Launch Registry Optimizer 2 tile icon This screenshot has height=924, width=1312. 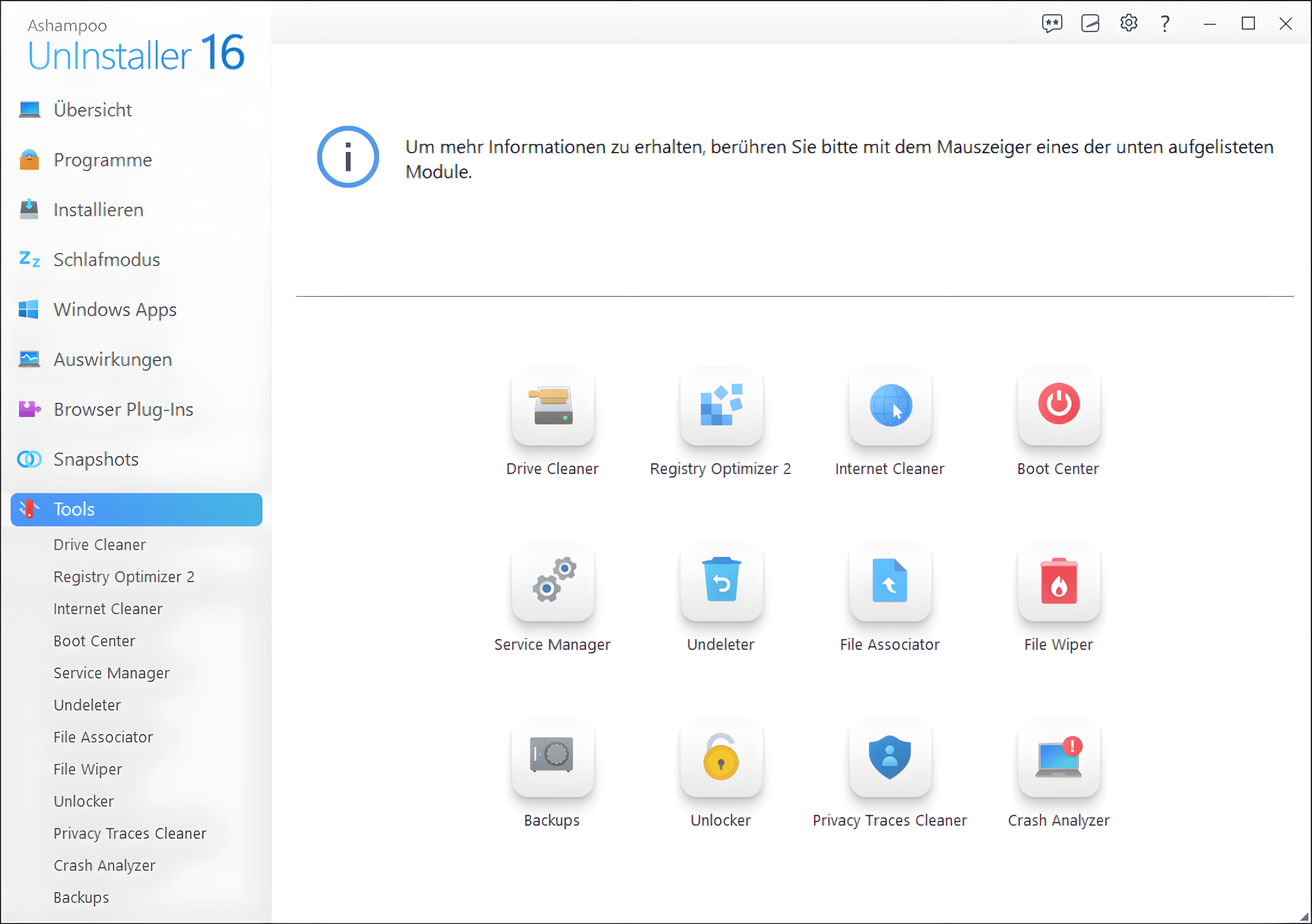[721, 406]
